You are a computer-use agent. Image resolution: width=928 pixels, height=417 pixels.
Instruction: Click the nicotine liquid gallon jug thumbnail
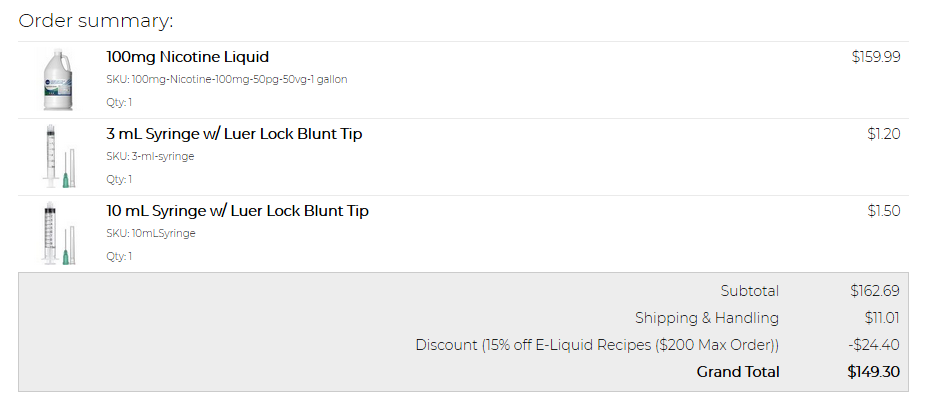[x=57, y=79]
